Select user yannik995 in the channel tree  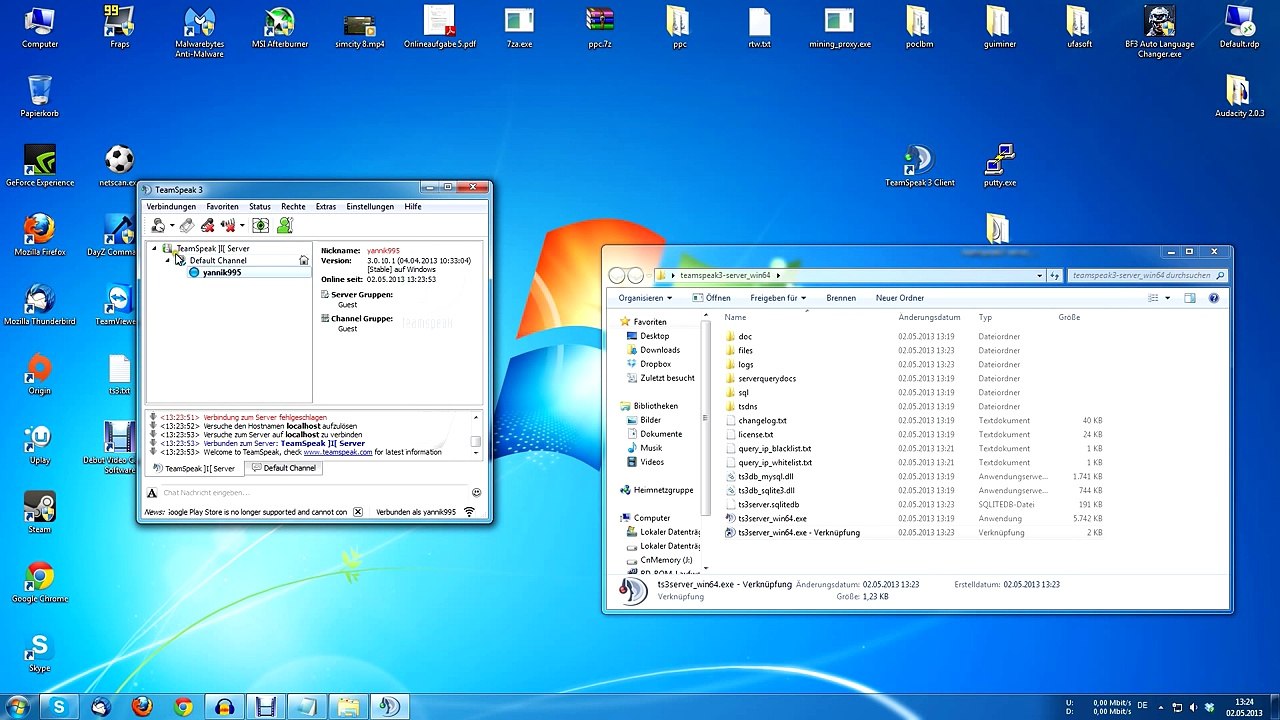pos(222,272)
